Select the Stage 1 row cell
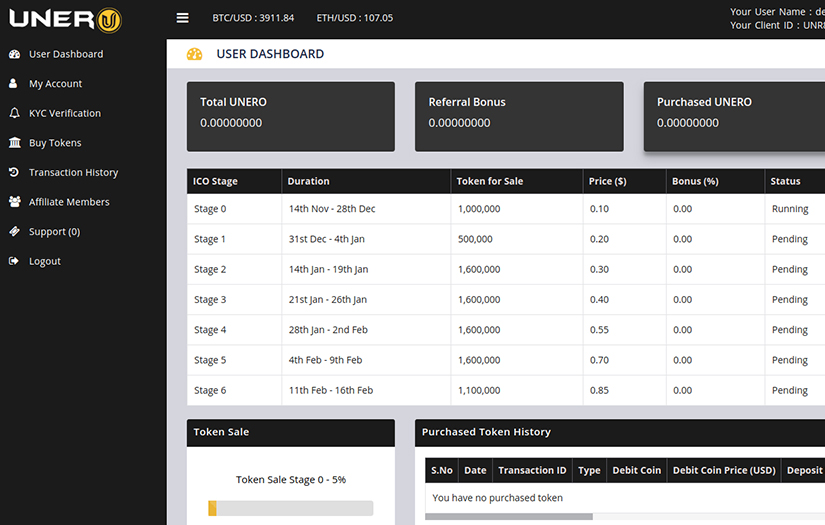The height and width of the screenshot is (525, 825). click(234, 239)
